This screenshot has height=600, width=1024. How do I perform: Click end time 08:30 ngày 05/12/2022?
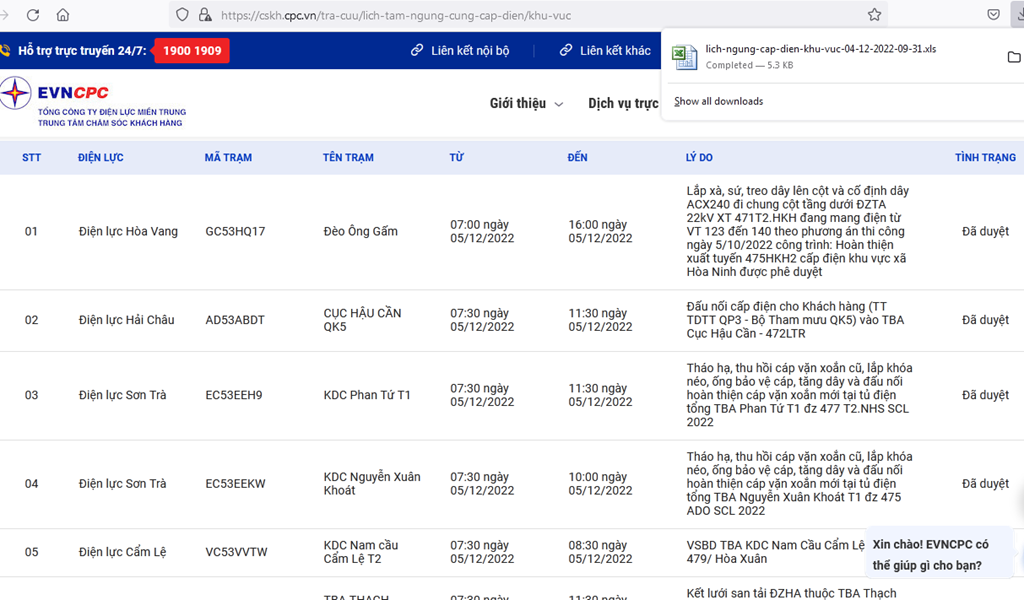point(600,552)
